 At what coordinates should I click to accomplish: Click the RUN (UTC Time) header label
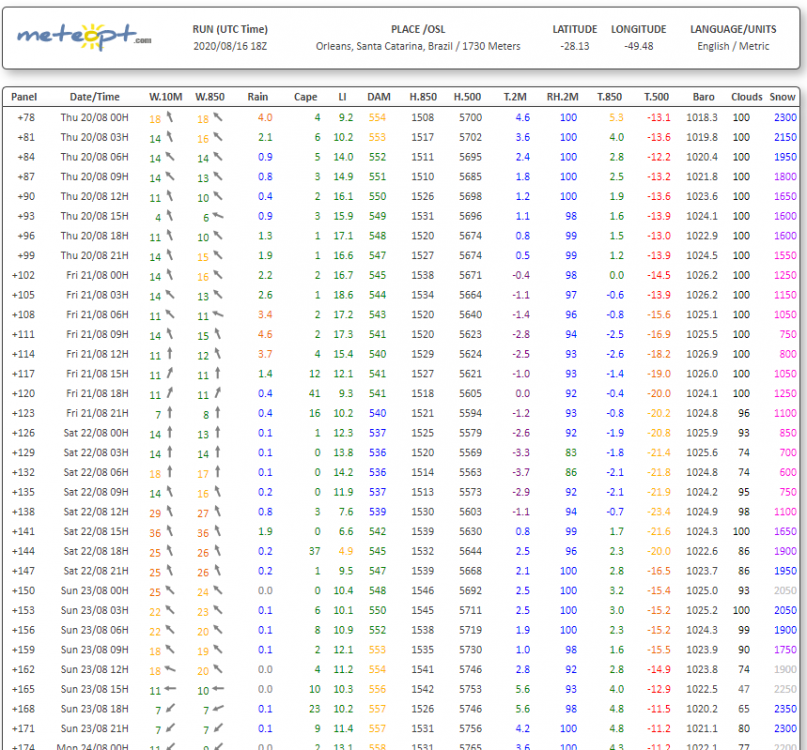[230, 29]
